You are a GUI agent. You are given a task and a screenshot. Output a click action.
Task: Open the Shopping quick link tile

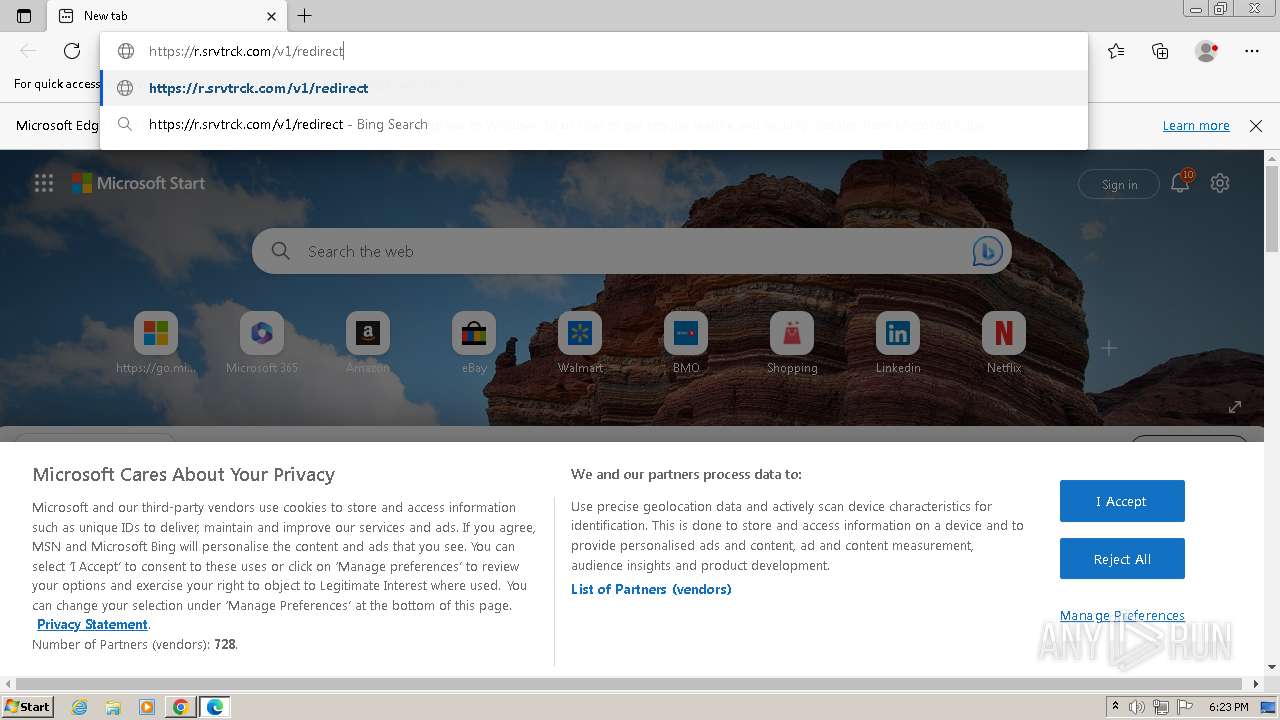point(792,343)
